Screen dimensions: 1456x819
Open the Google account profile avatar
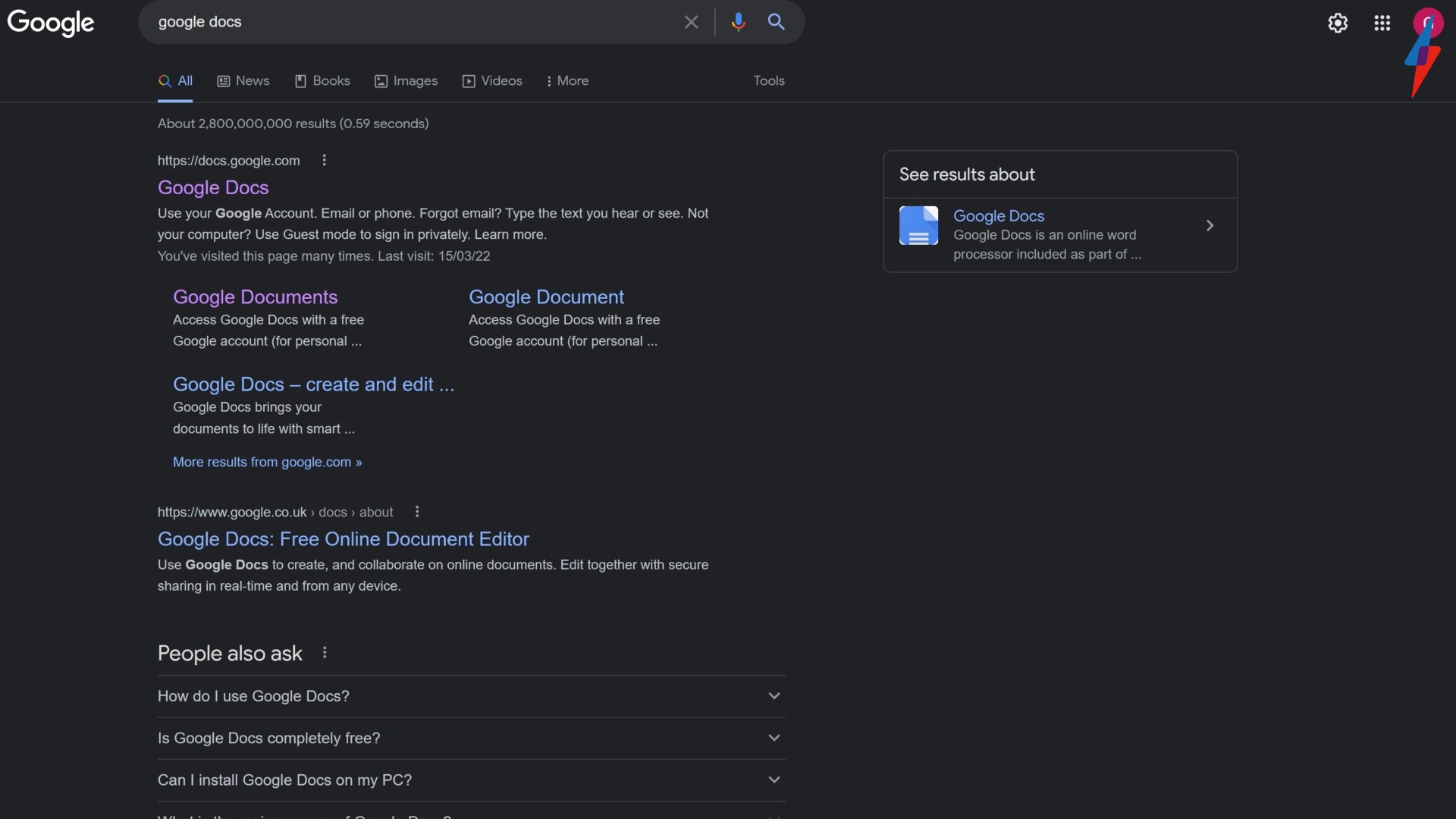(x=1427, y=23)
